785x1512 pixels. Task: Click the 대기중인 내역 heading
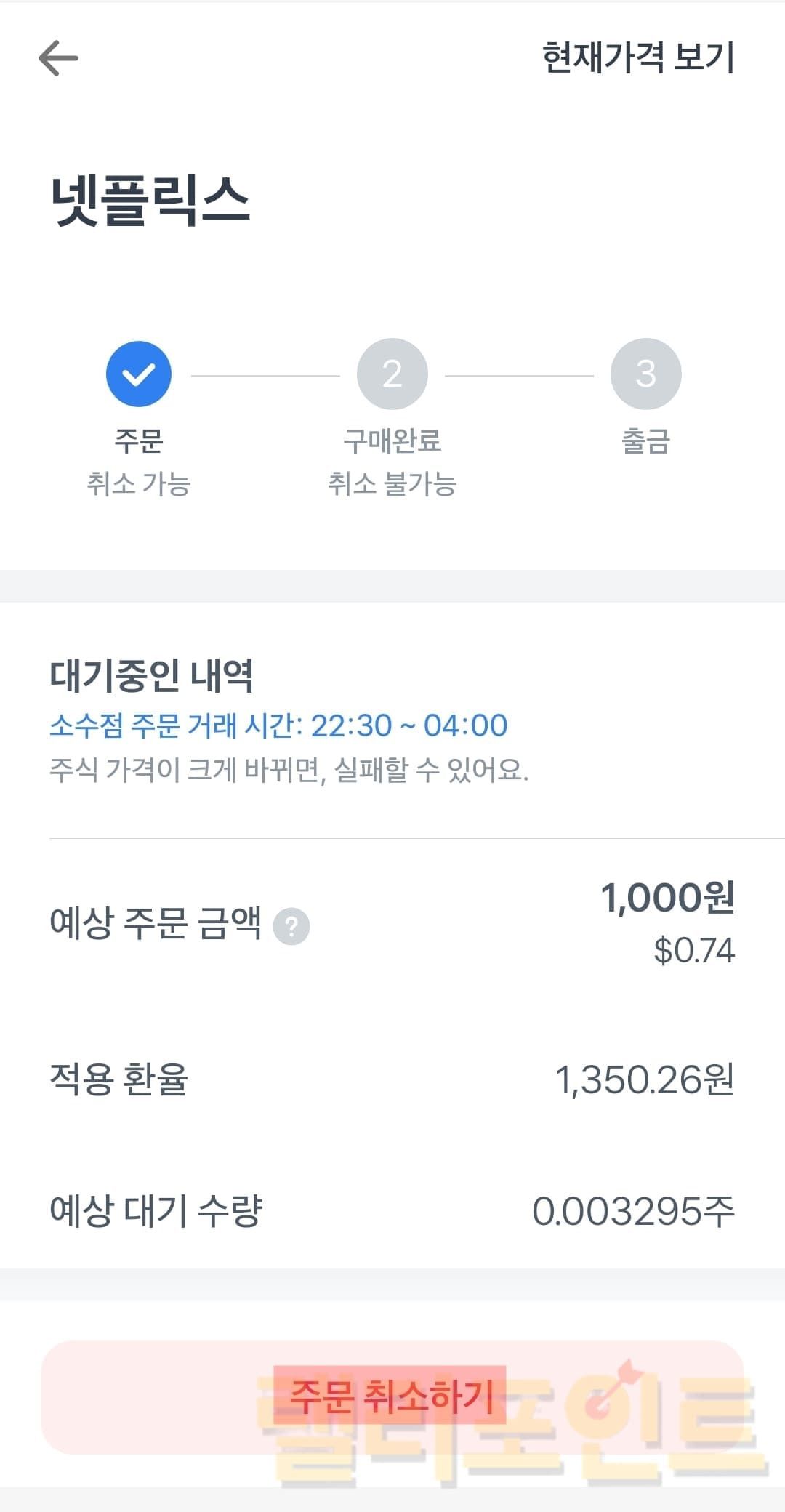(x=151, y=675)
